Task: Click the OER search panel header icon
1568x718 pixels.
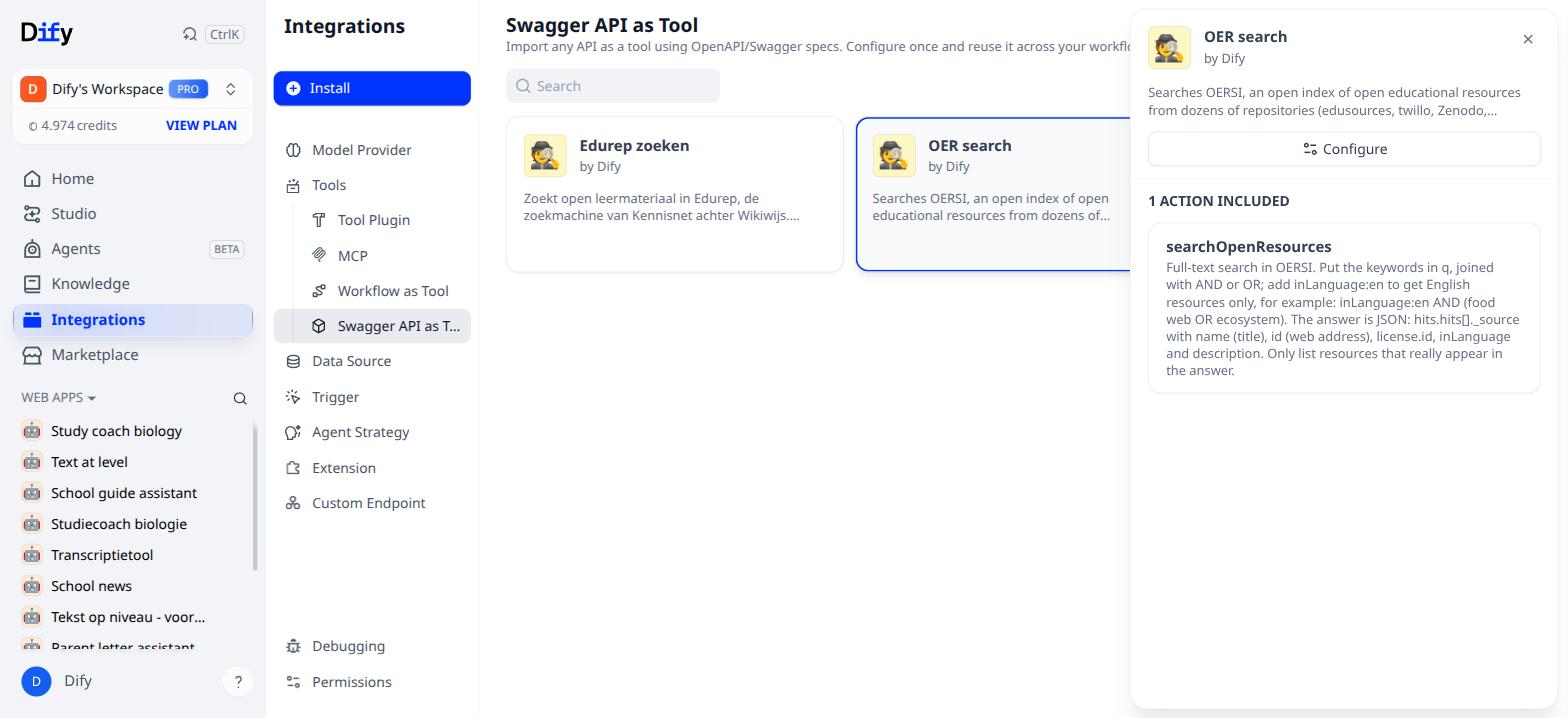Action: pyautogui.click(x=1169, y=47)
